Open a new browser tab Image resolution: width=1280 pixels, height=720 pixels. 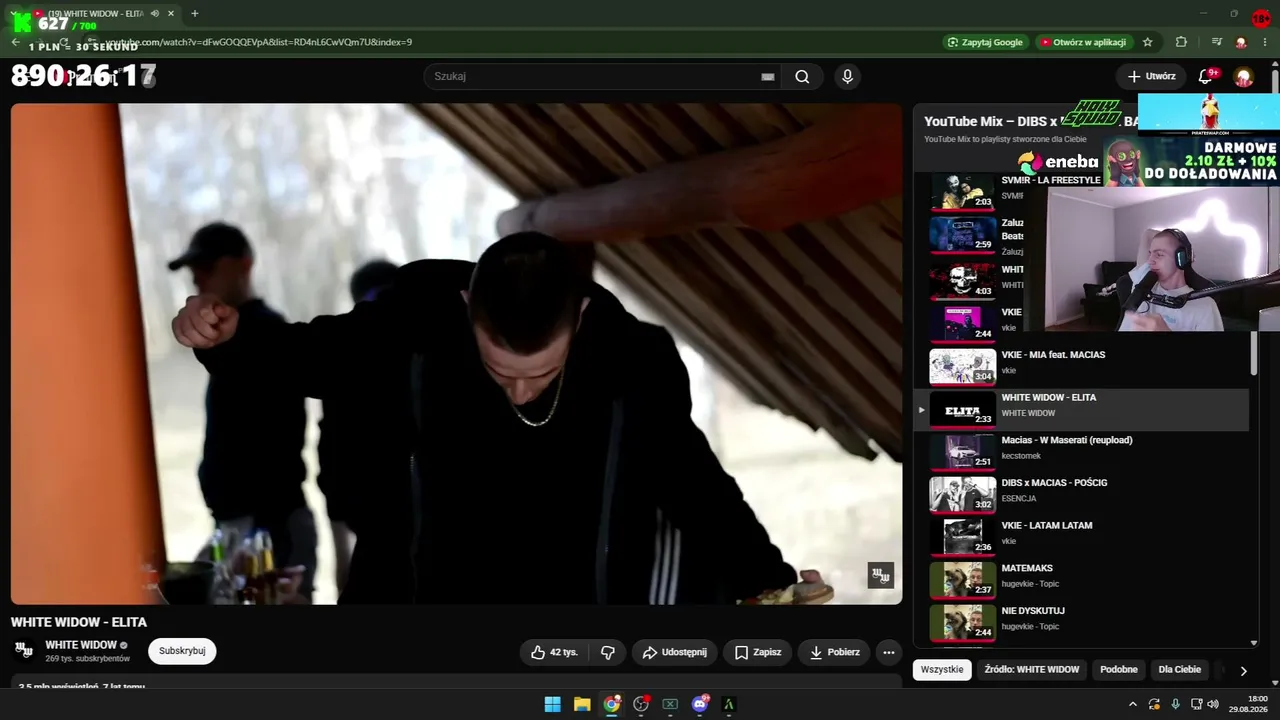pyautogui.click(x=194, y=14)
